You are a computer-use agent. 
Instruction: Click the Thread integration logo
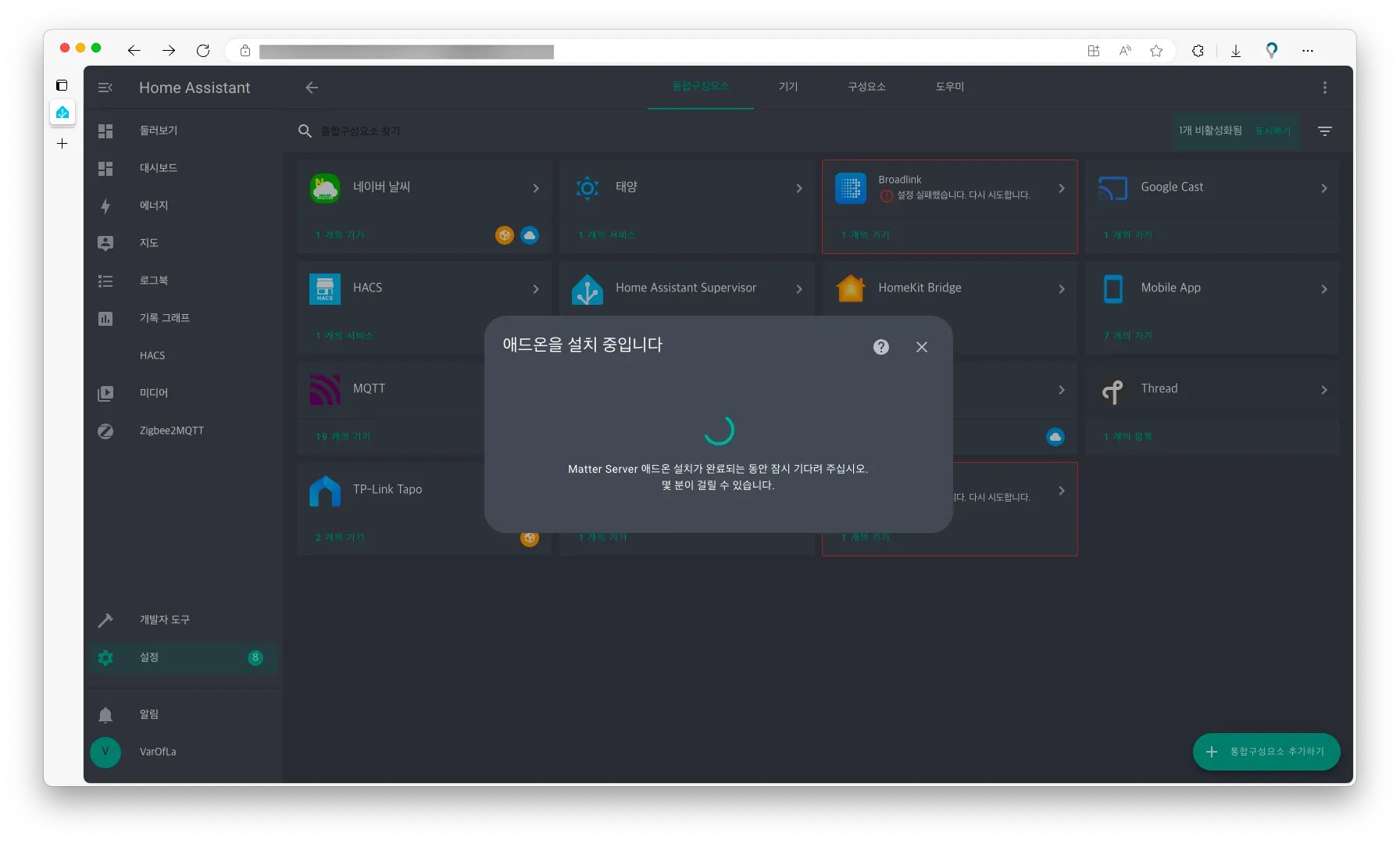coord(1113,390)
